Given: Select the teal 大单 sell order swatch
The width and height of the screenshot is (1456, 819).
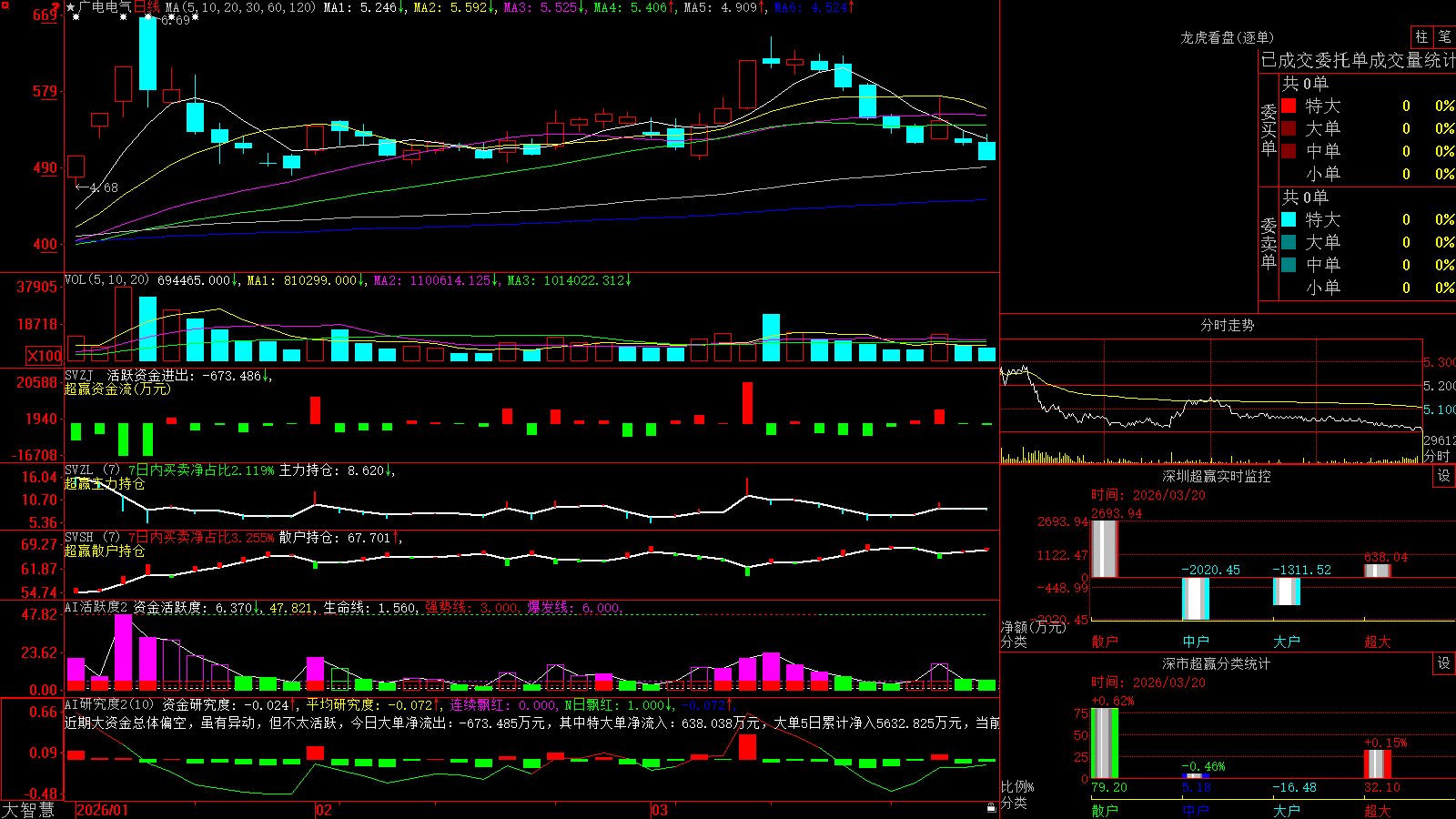Looking at the screenshot, I should (x=1289, y=242).
